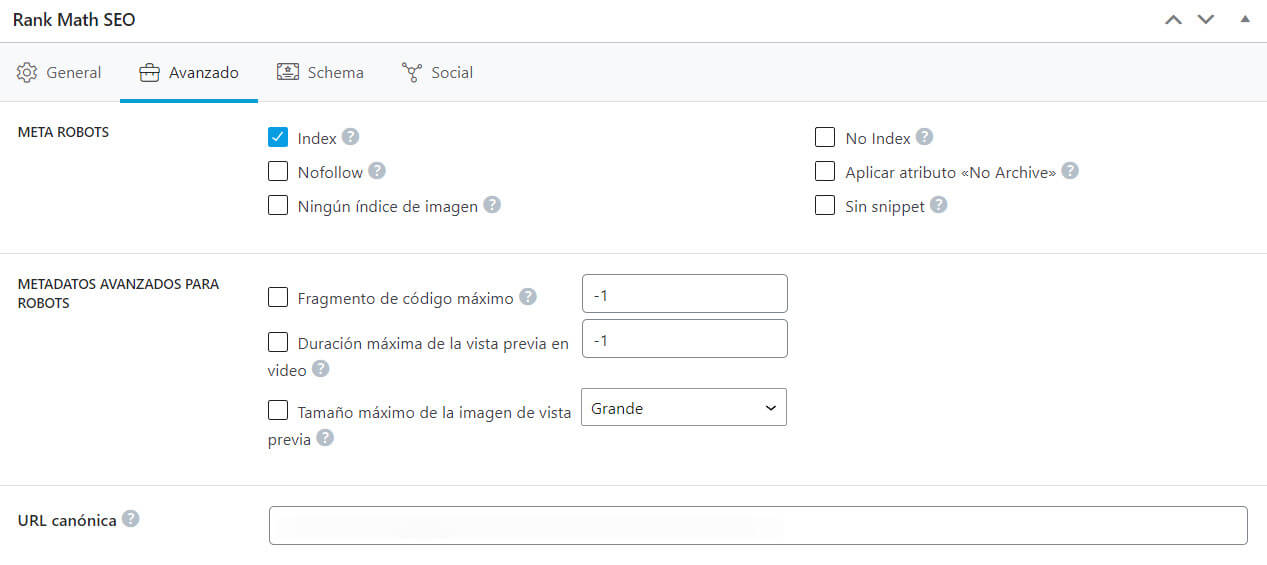The height and width of the screenshot is (565, 1267).
Task: Open help icon beside Tamaño máximo previa
Action: pyautogui.click(x=325, y=438)
